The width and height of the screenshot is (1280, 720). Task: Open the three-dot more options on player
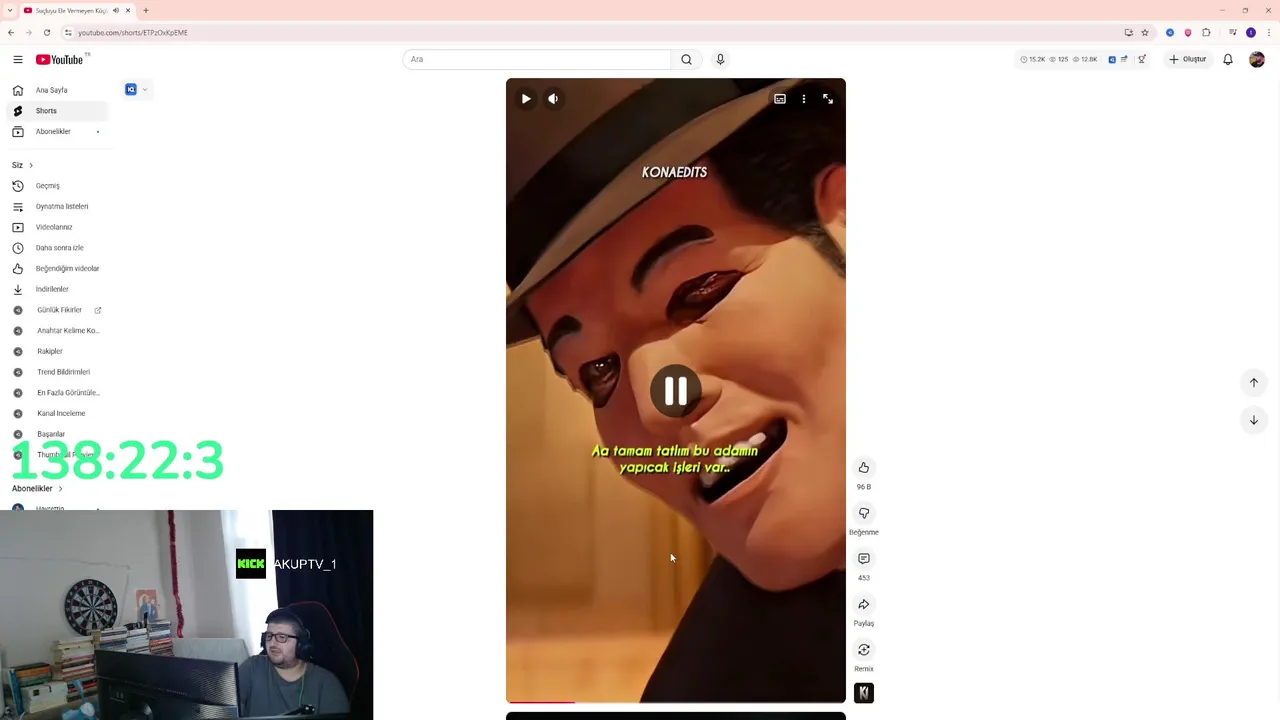[x=804, y=99]
